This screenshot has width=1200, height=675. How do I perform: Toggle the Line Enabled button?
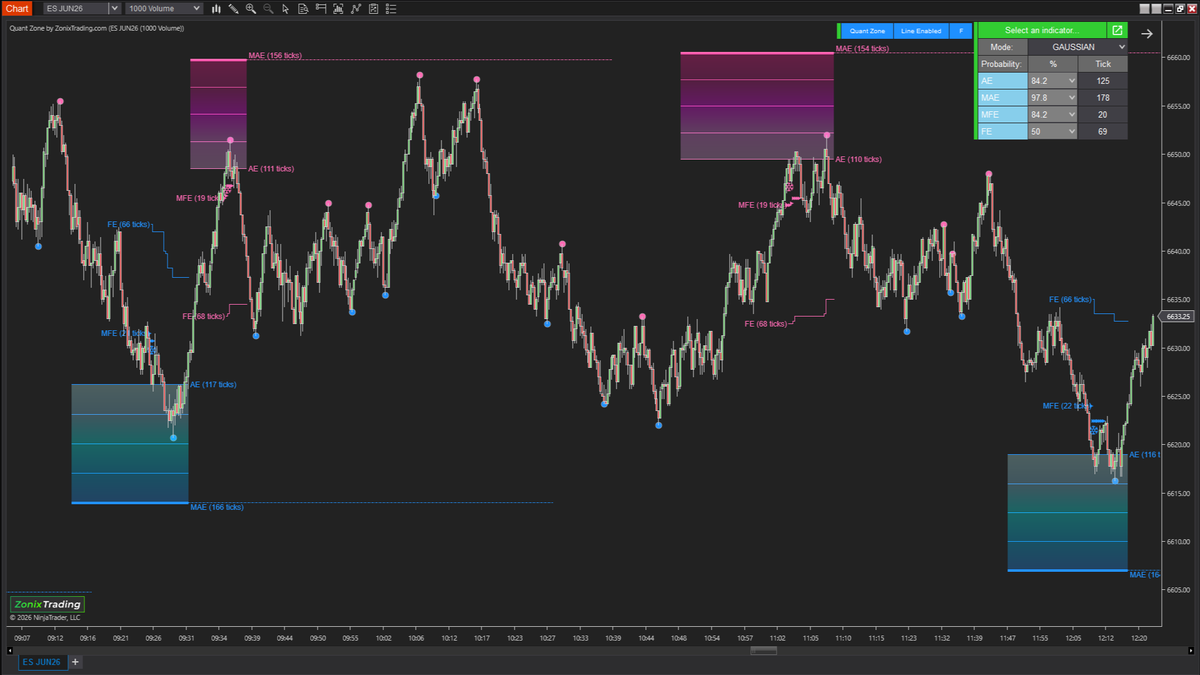click(921, 31)
